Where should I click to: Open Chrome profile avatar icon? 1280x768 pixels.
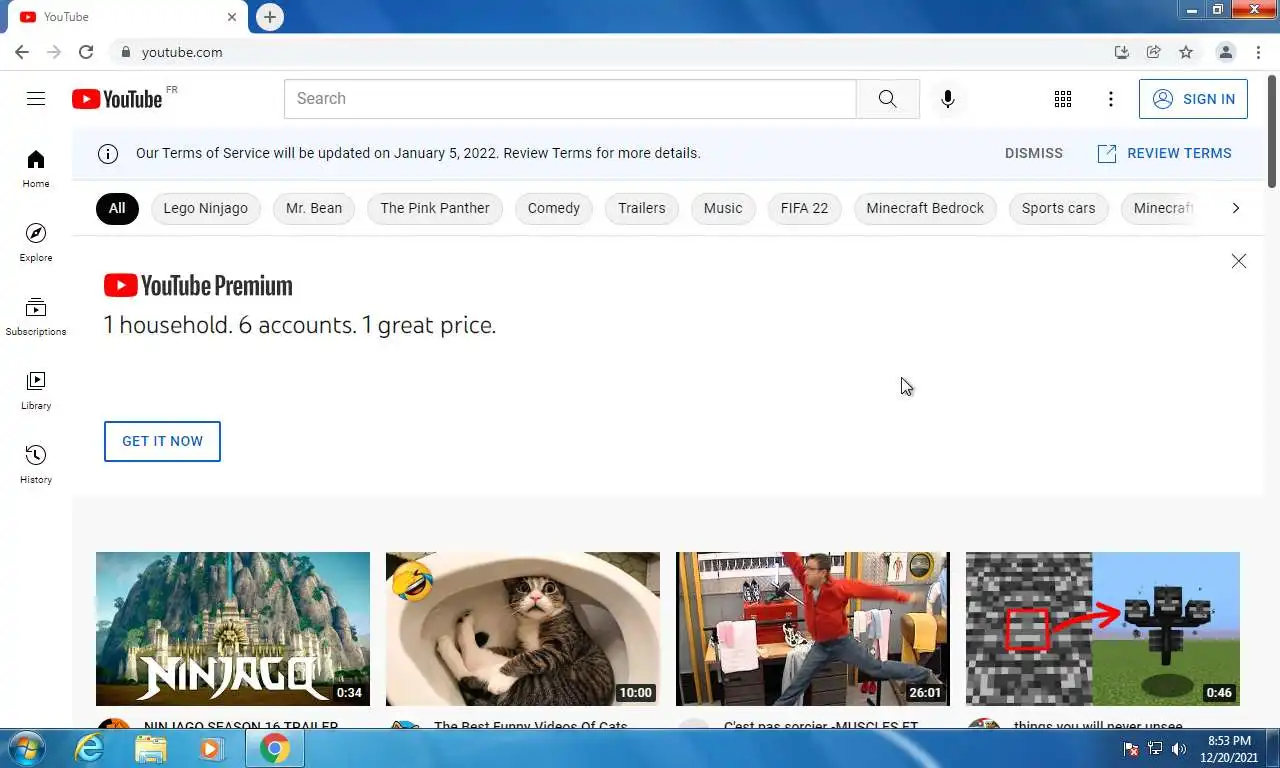coord(1225,52)
